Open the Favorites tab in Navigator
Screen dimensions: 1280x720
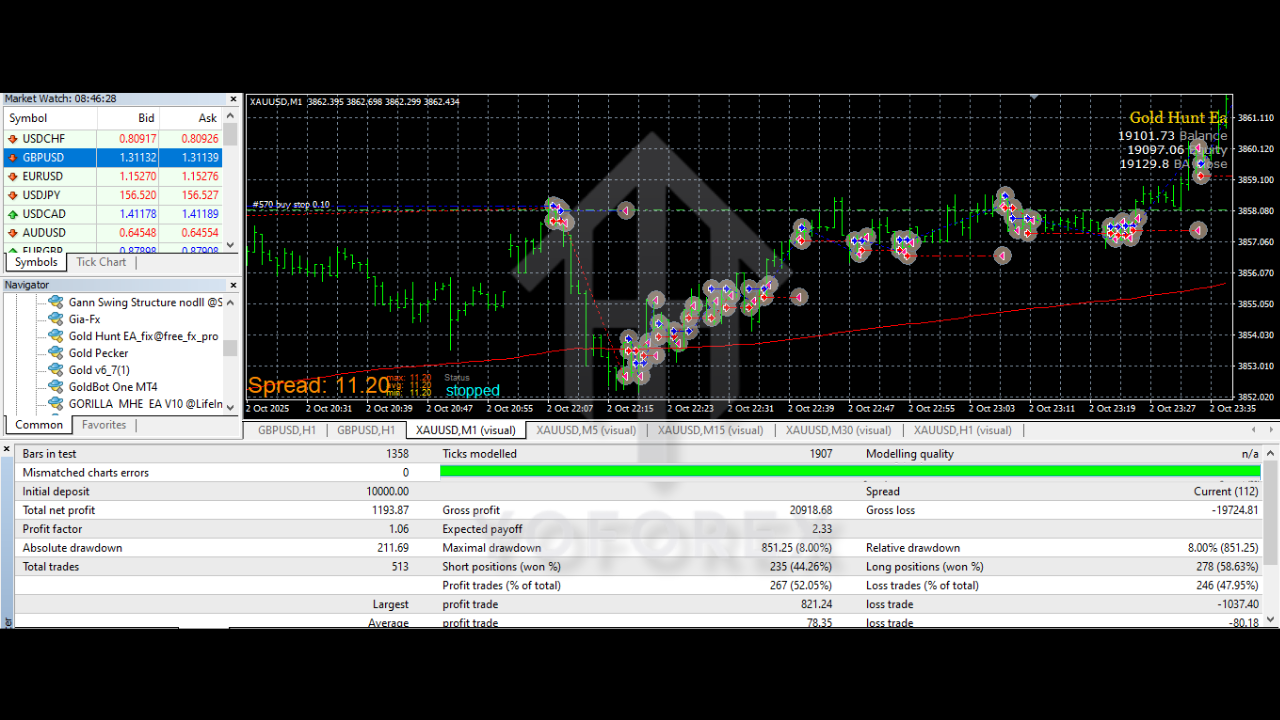[104, 425]
